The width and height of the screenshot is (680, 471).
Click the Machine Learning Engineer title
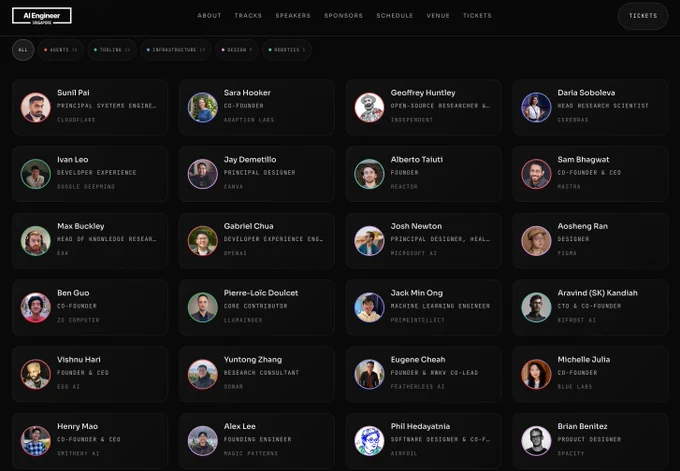440,306
